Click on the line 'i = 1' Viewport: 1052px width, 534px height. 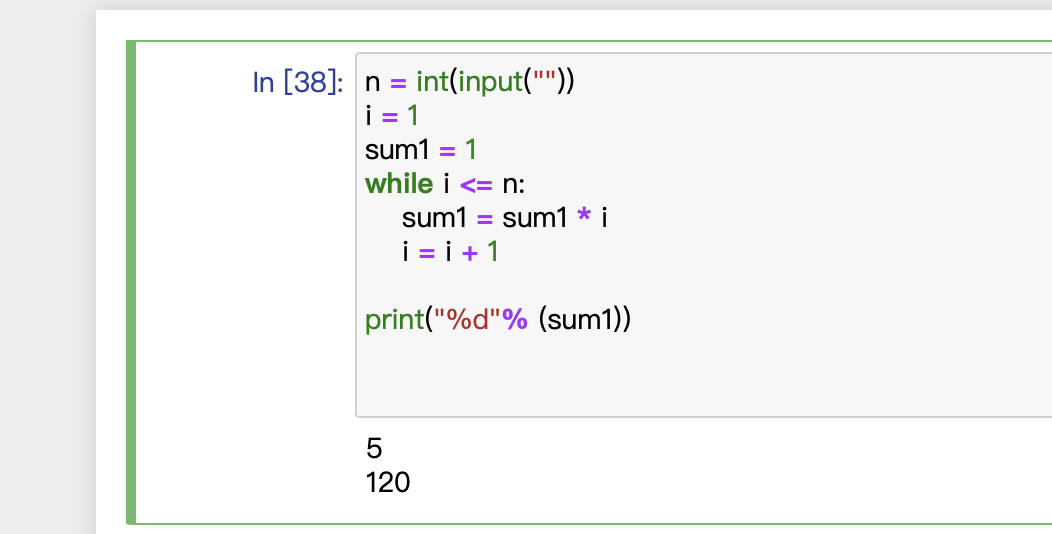[x=392, y=116]
